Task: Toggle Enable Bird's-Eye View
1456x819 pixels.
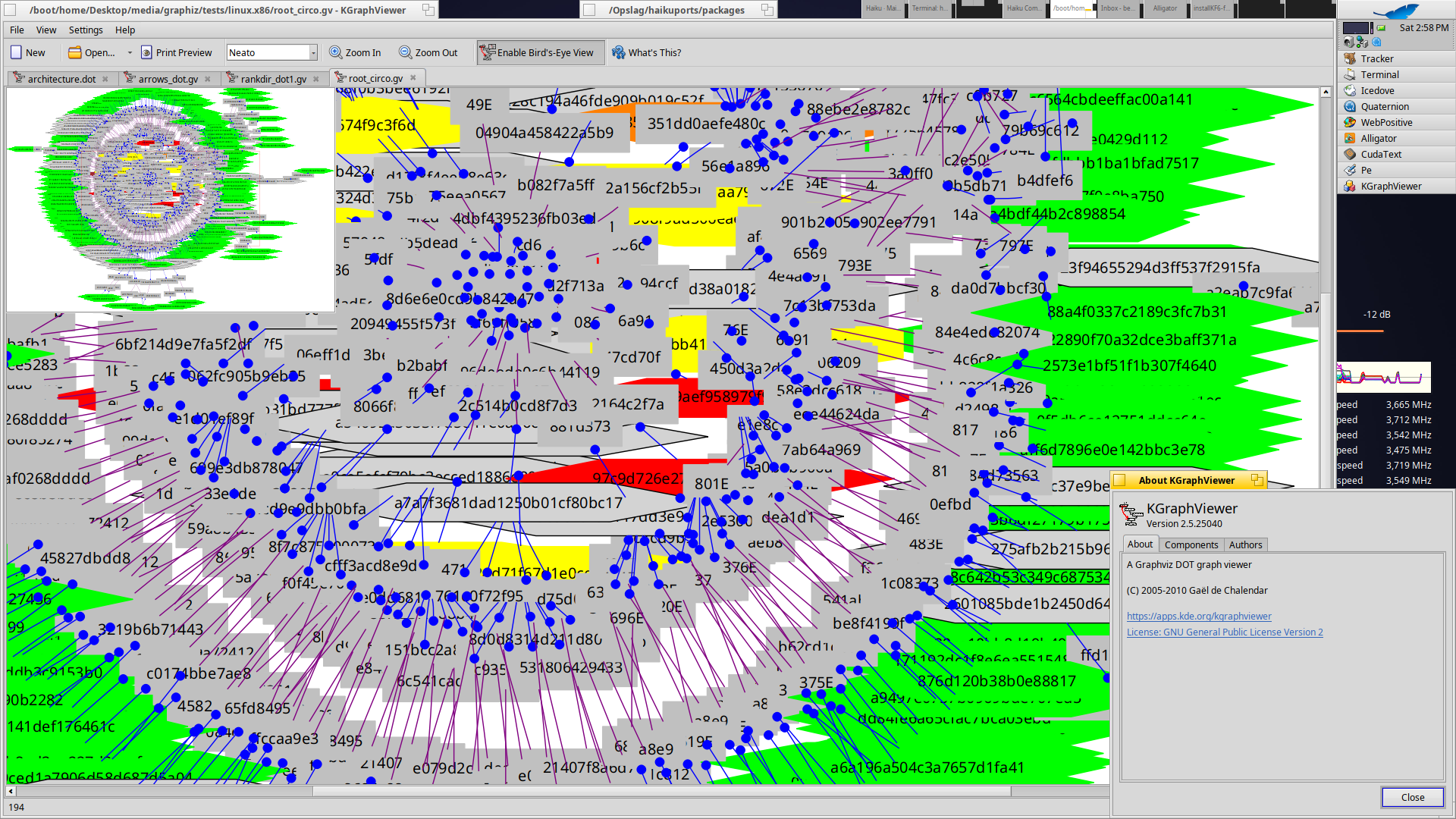Action: 540,52
